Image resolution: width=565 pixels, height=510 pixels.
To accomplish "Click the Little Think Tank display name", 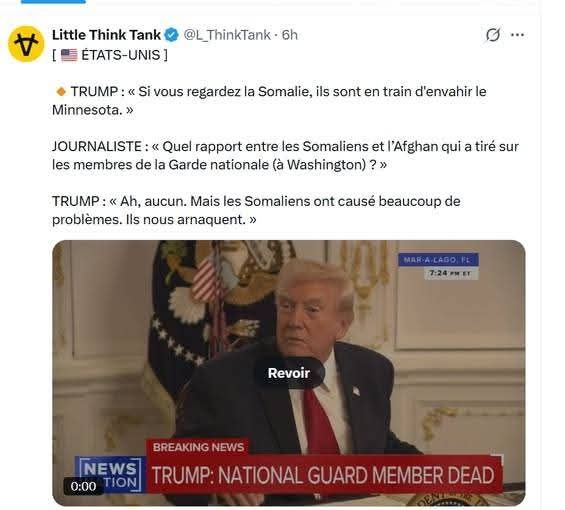I will pos(106,35).
